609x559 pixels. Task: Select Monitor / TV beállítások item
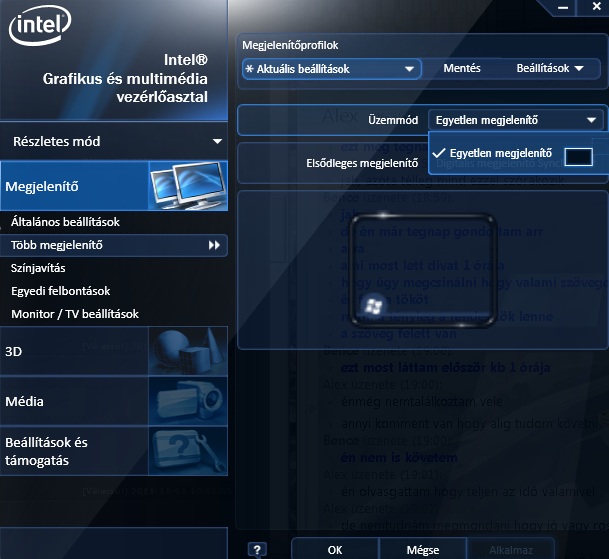coord(75,314)
